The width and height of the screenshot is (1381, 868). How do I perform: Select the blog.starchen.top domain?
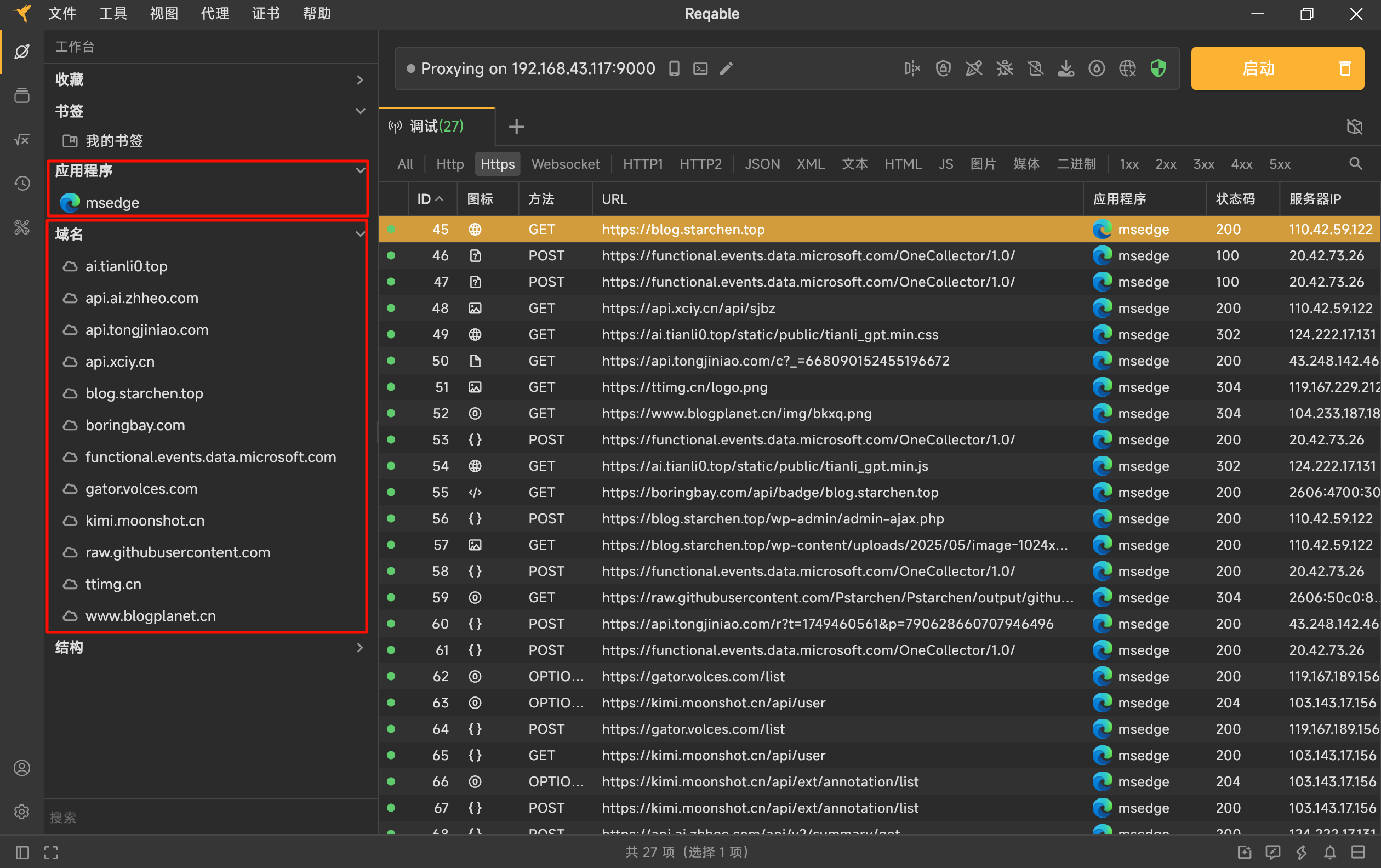coord(144,393)
